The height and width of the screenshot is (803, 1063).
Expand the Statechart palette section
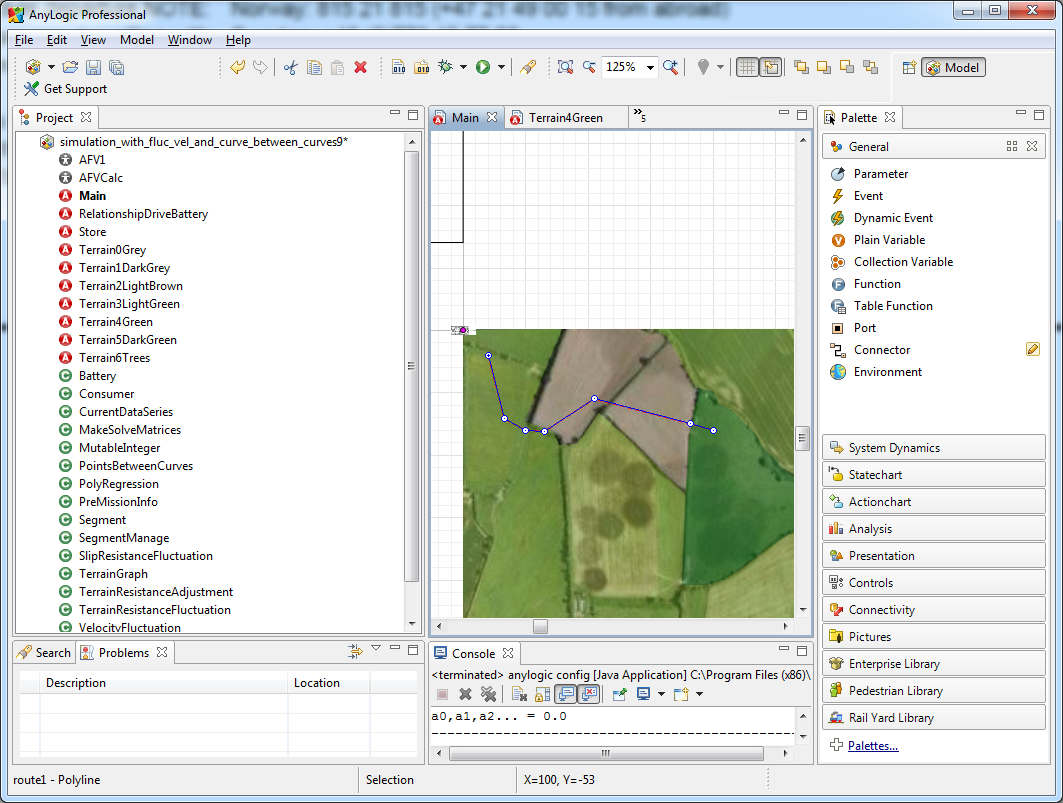pyautogui.click(x=934, y=475)
